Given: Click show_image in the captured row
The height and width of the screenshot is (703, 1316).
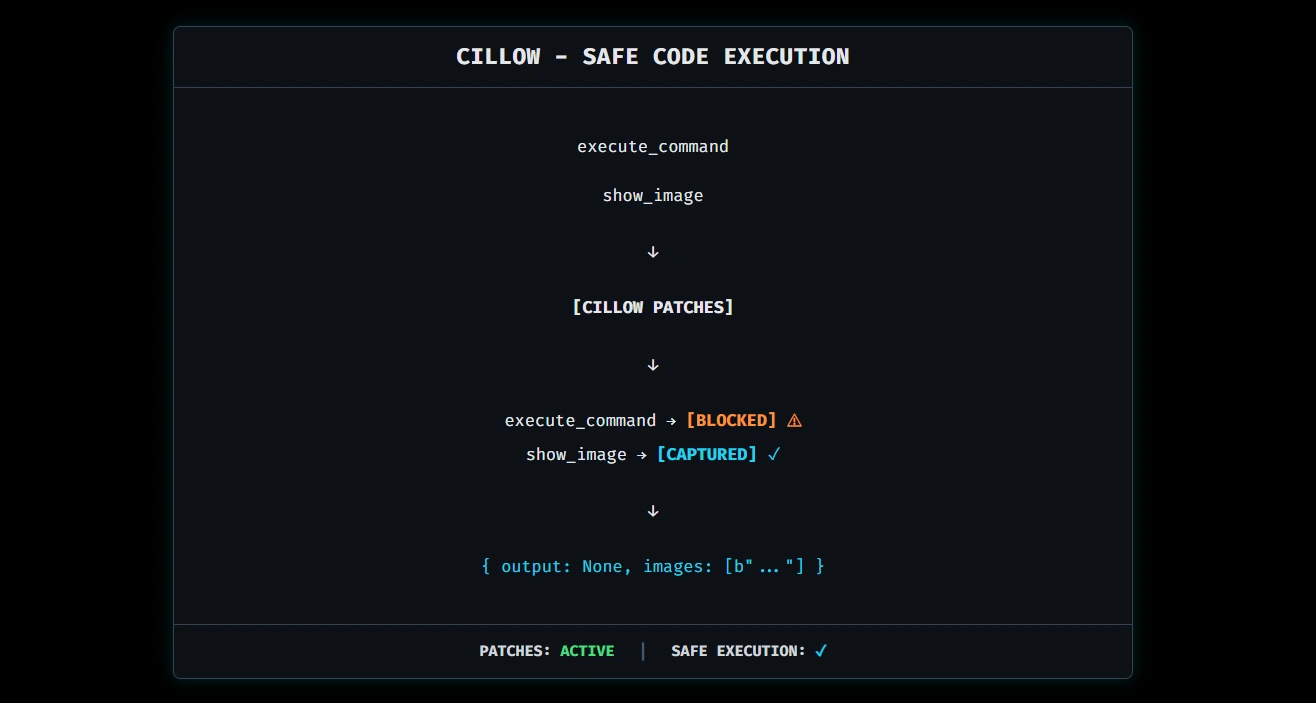Looking at the screenshot, I should click(x=576, y=455).
